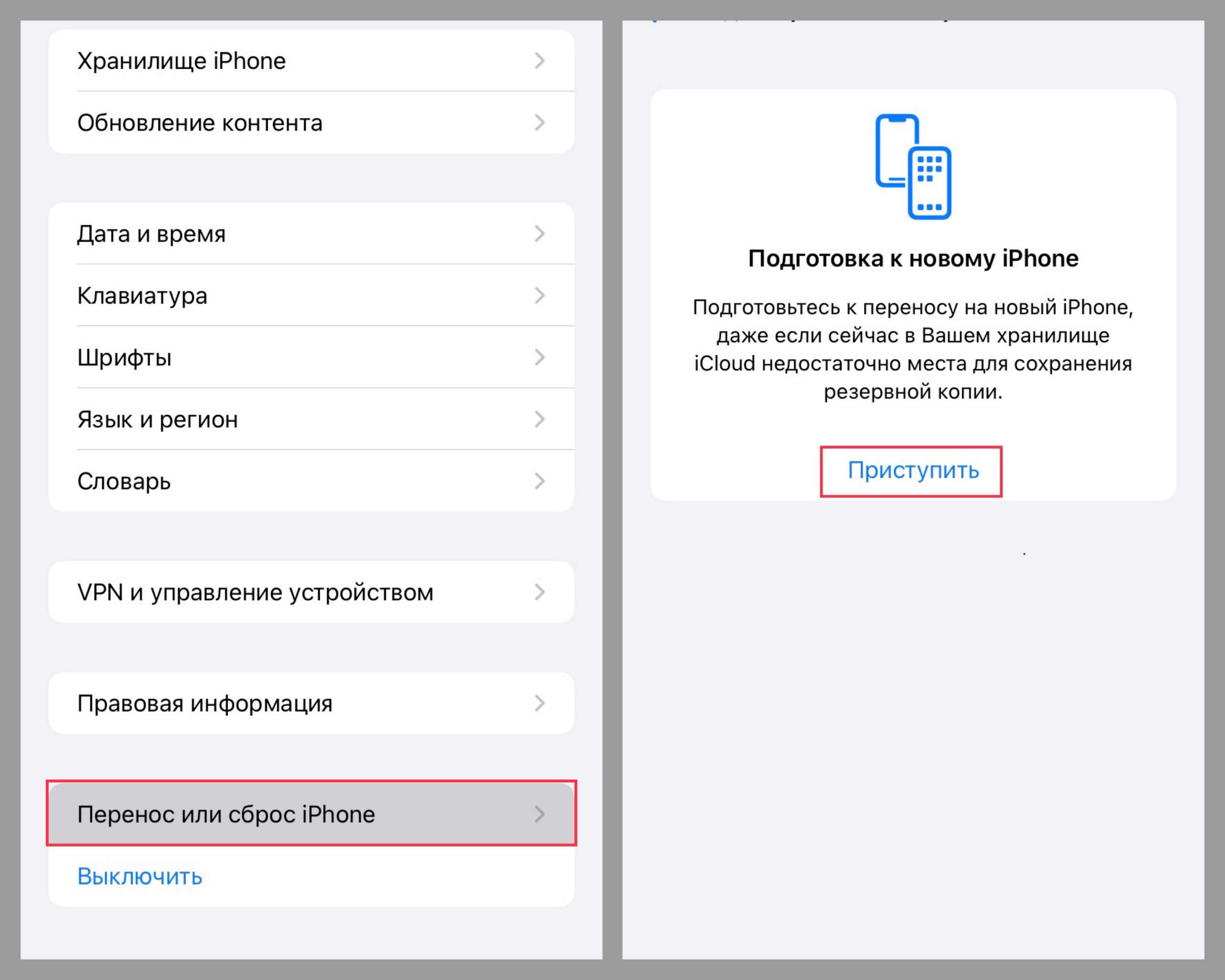This screenshot has height=980, width=1225.
Task: Expand Перенос или сброс iPhone chevron
Action: click(540, 814)
